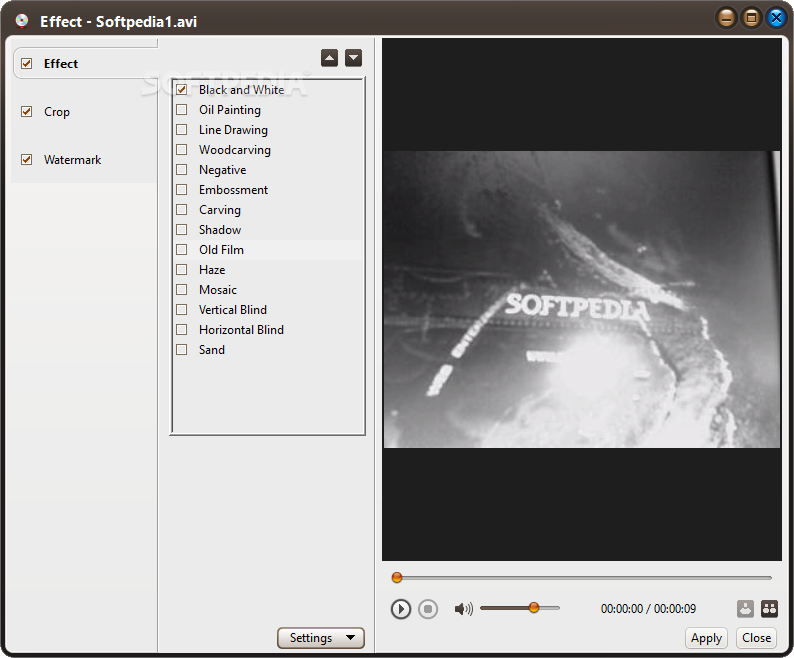Toggle the Watermark checkbox

click(26, 160)
